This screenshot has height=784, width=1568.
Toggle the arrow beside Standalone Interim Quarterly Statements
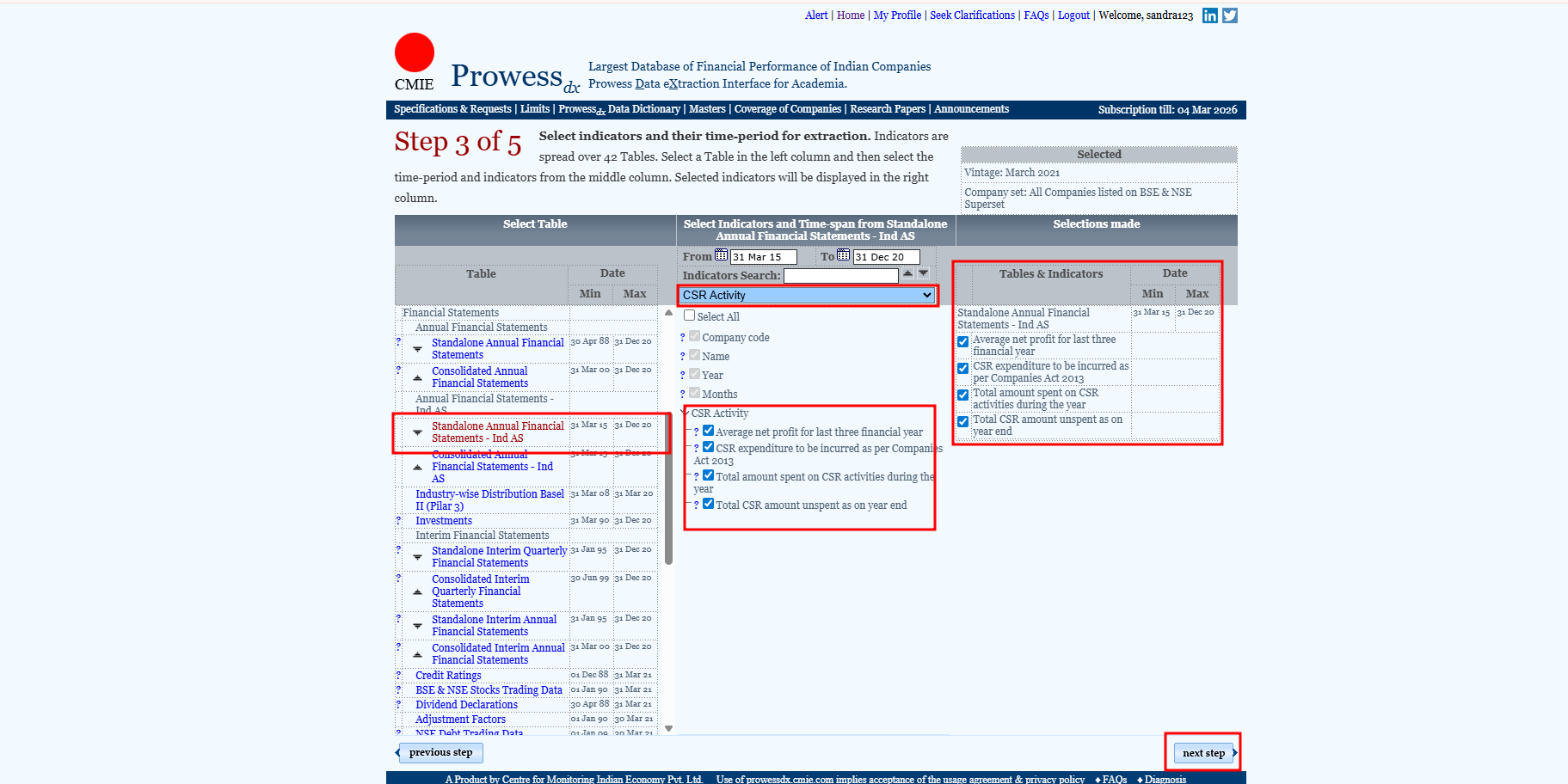tap(417, 557)
